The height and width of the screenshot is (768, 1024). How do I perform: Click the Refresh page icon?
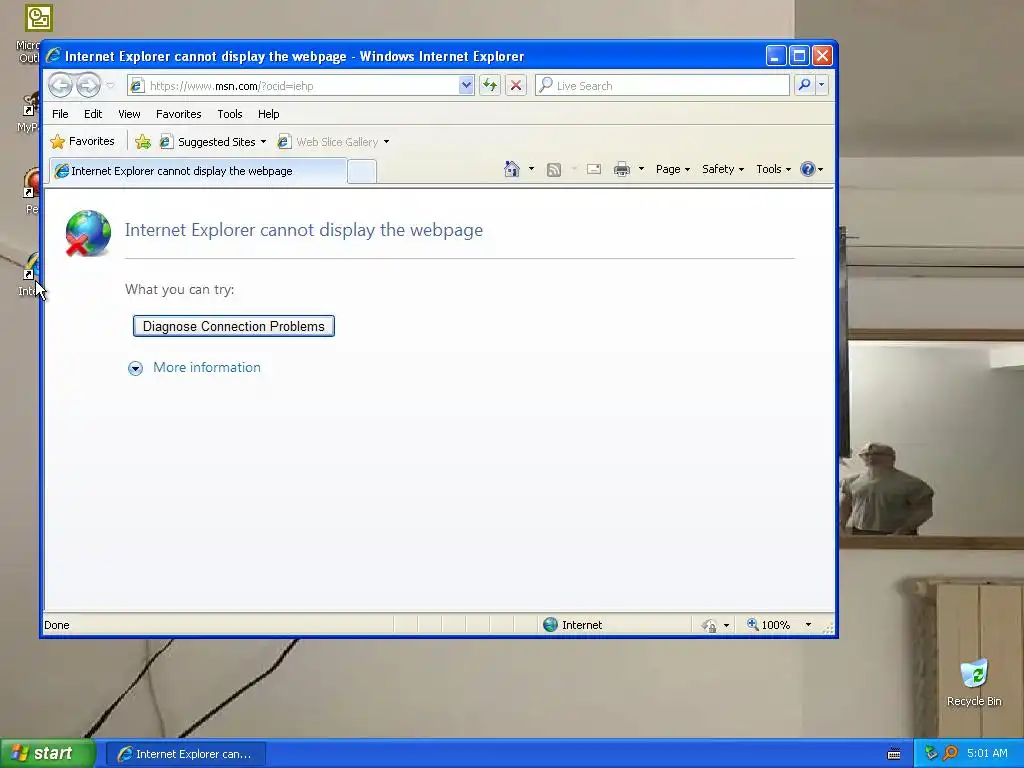tap(490, 86)
